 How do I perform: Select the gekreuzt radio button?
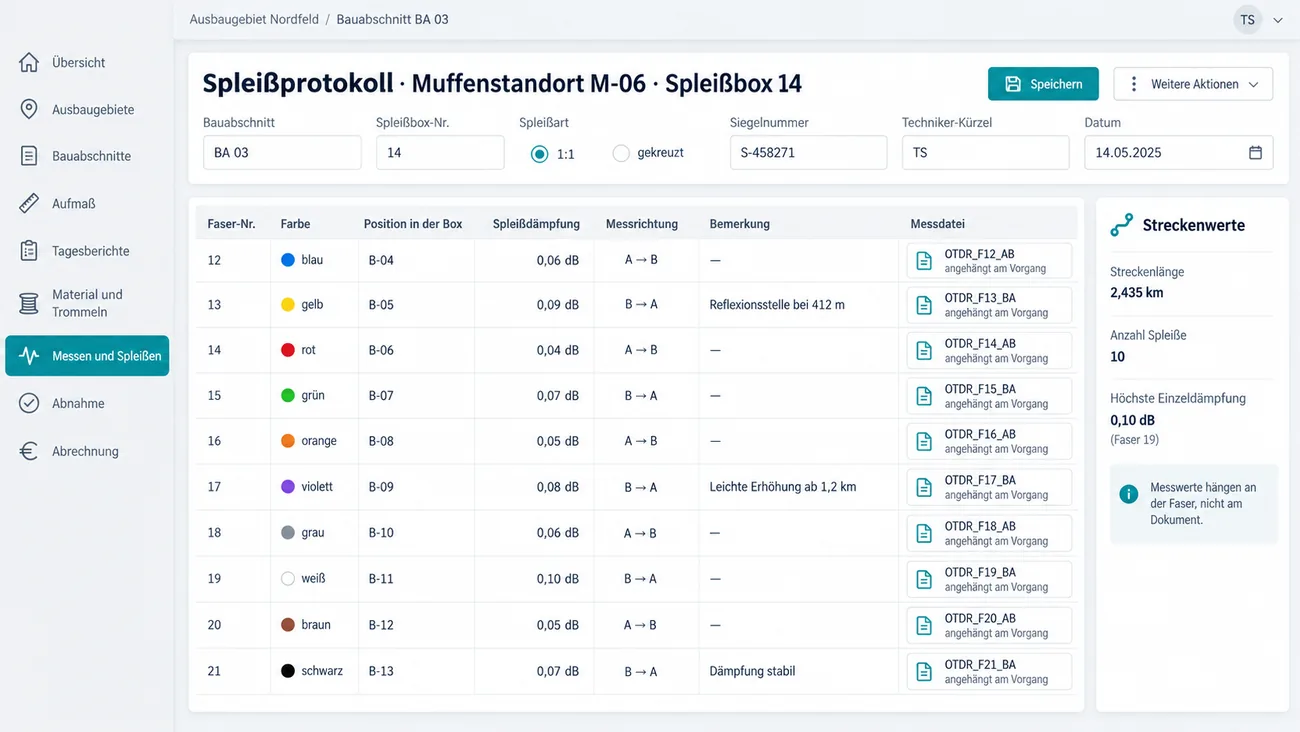(x=621, y=154)
